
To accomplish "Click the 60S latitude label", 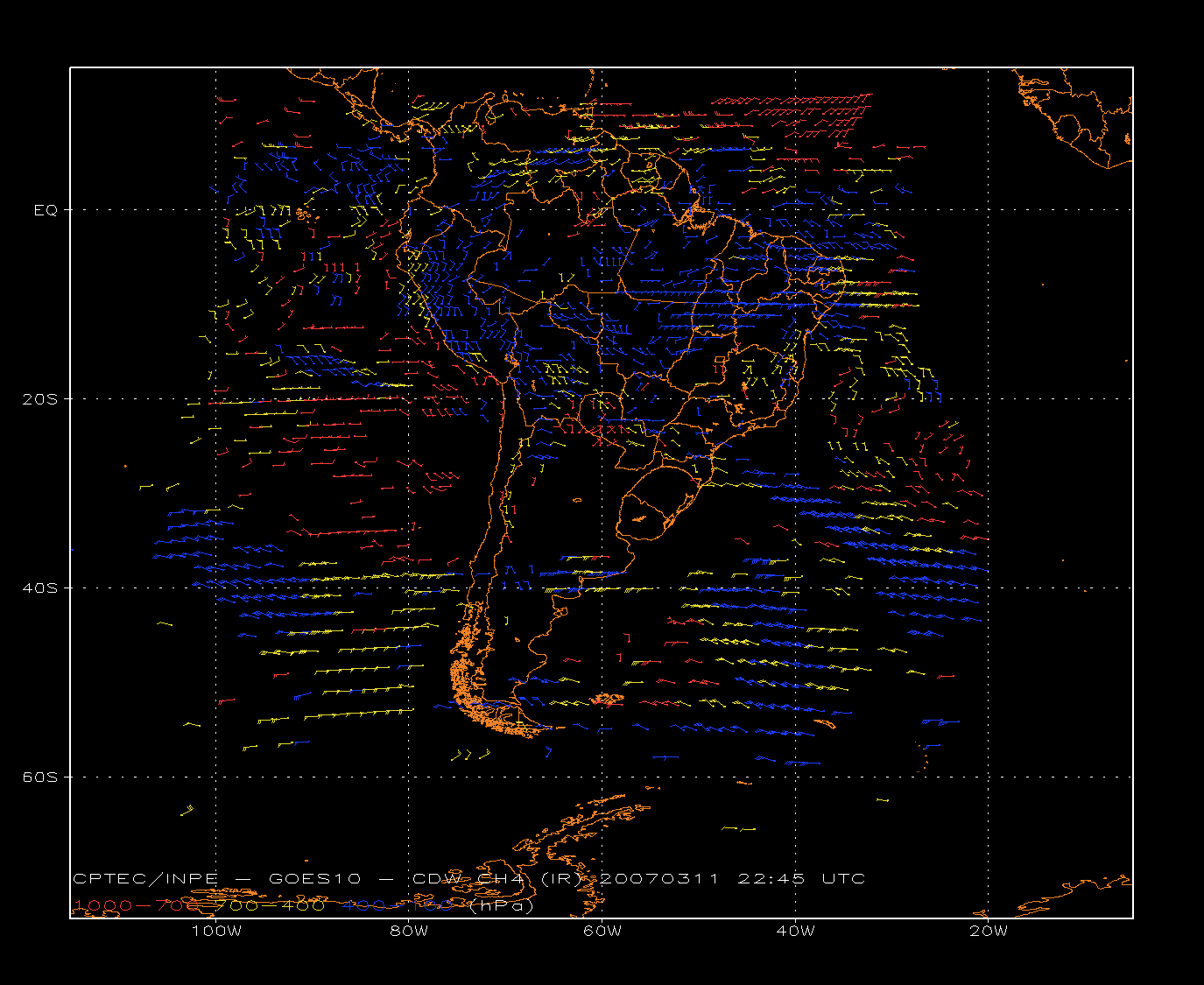I will coord(39,777).
